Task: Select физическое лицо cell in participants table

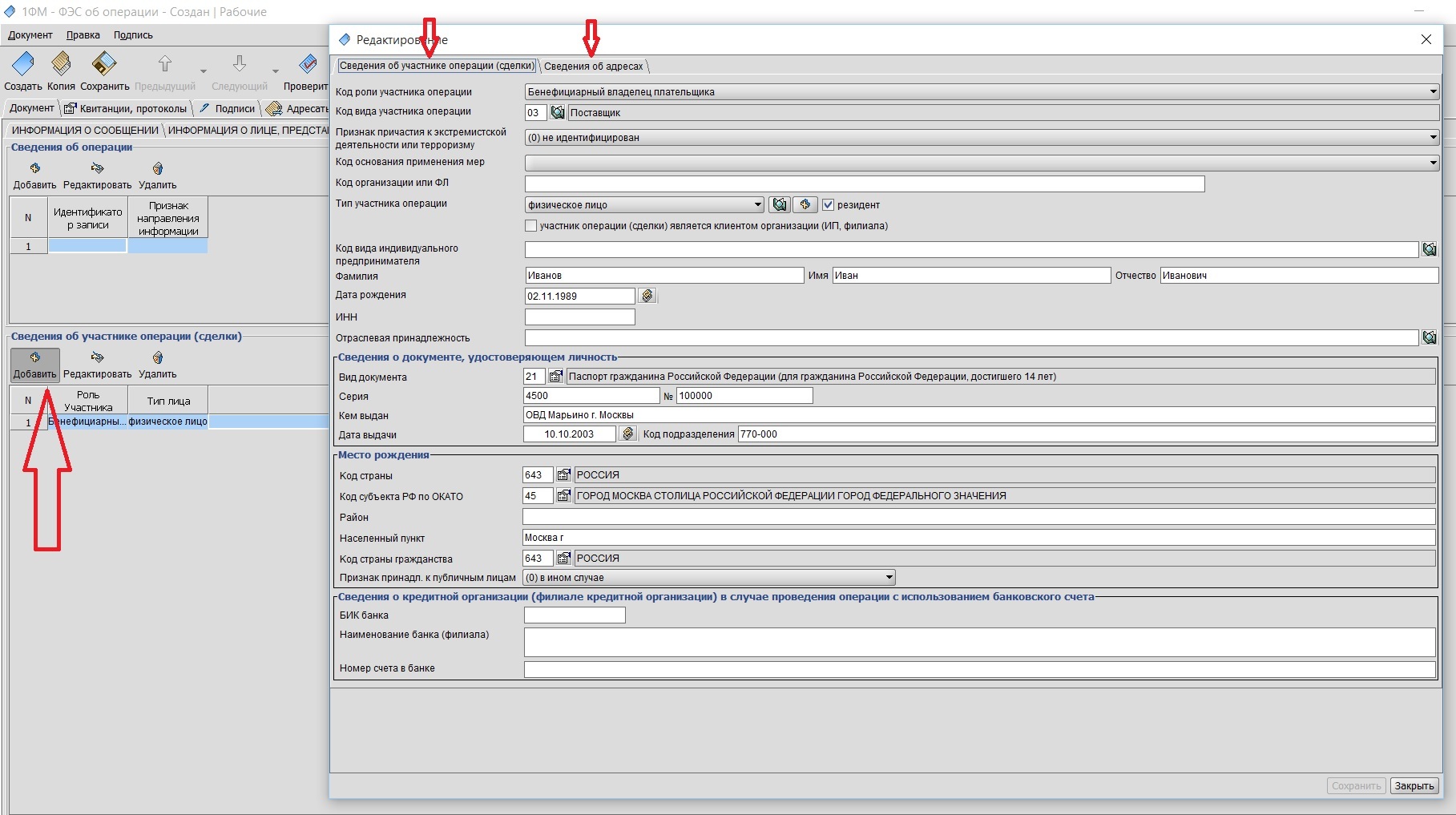Action: (167, 422)
